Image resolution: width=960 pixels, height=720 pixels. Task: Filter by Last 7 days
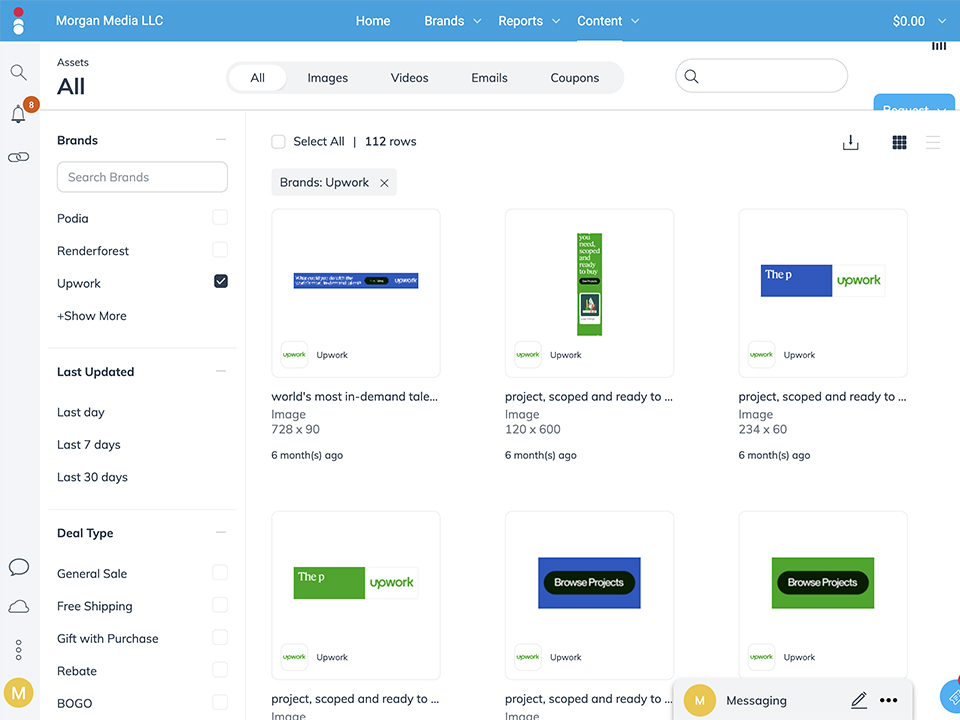tap(89, 445)
